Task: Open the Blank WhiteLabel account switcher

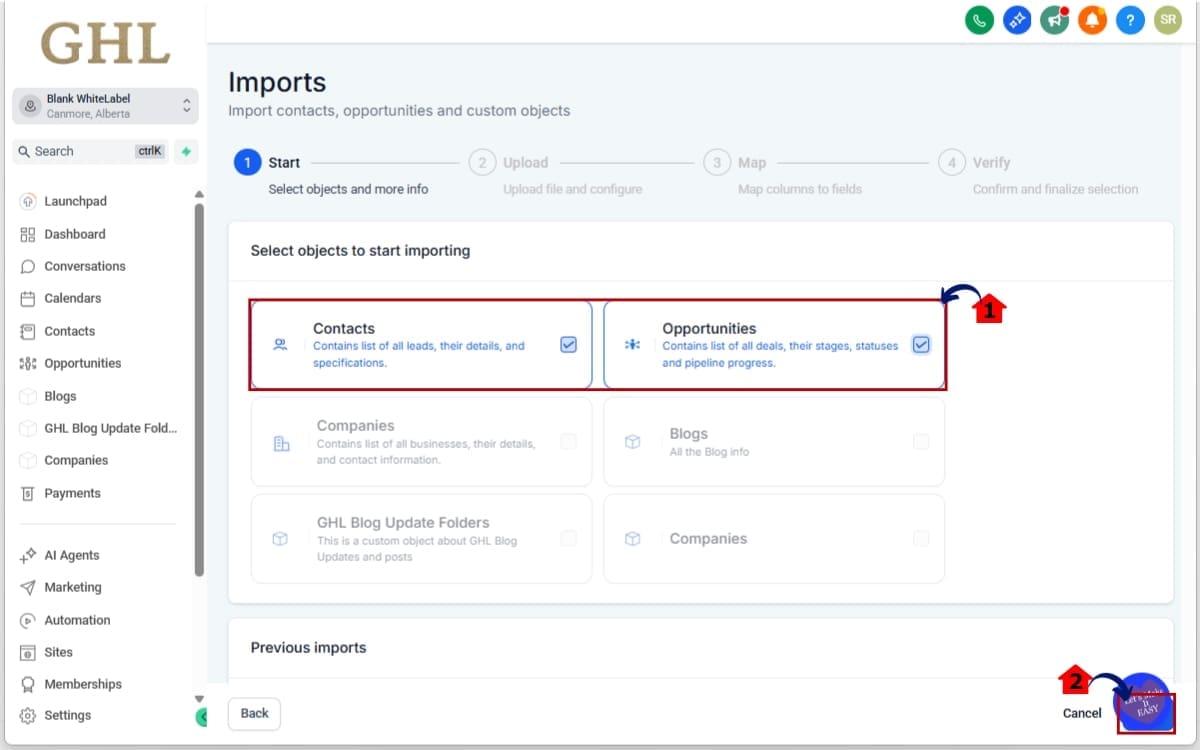Action: pos(104,105)
